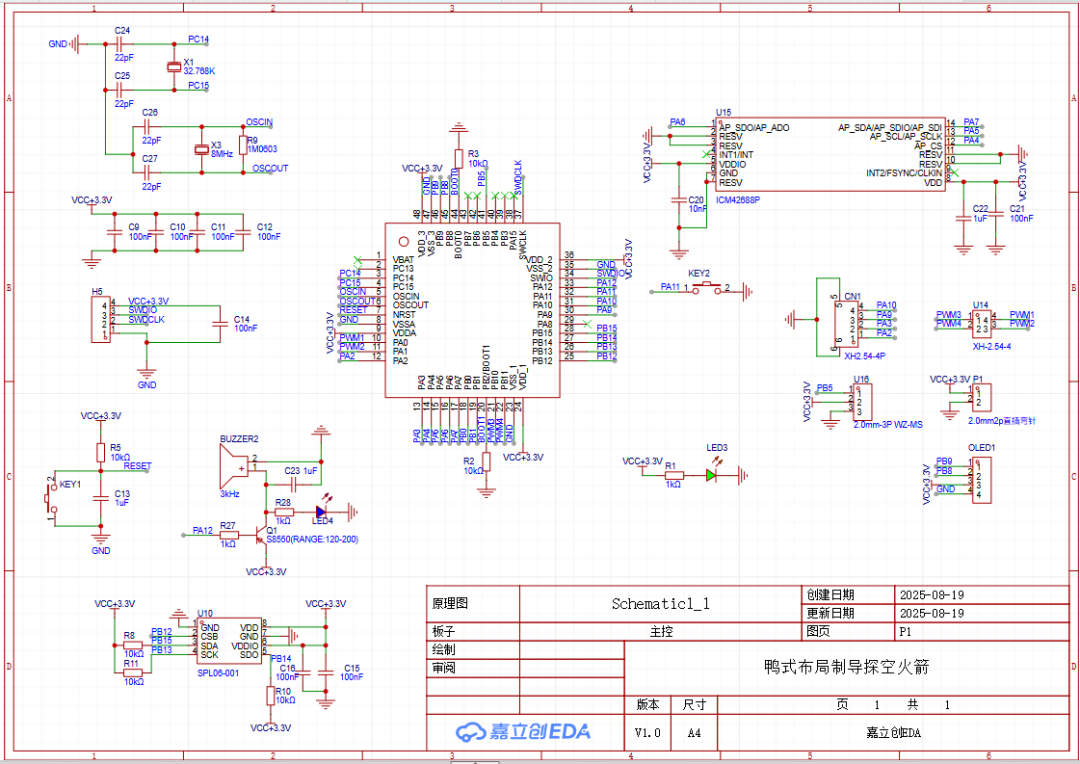The width and height of the screenshot is (1080, 764).
Task: Select the KEY1 push button symbol
Action: click(x=51, y=500)
